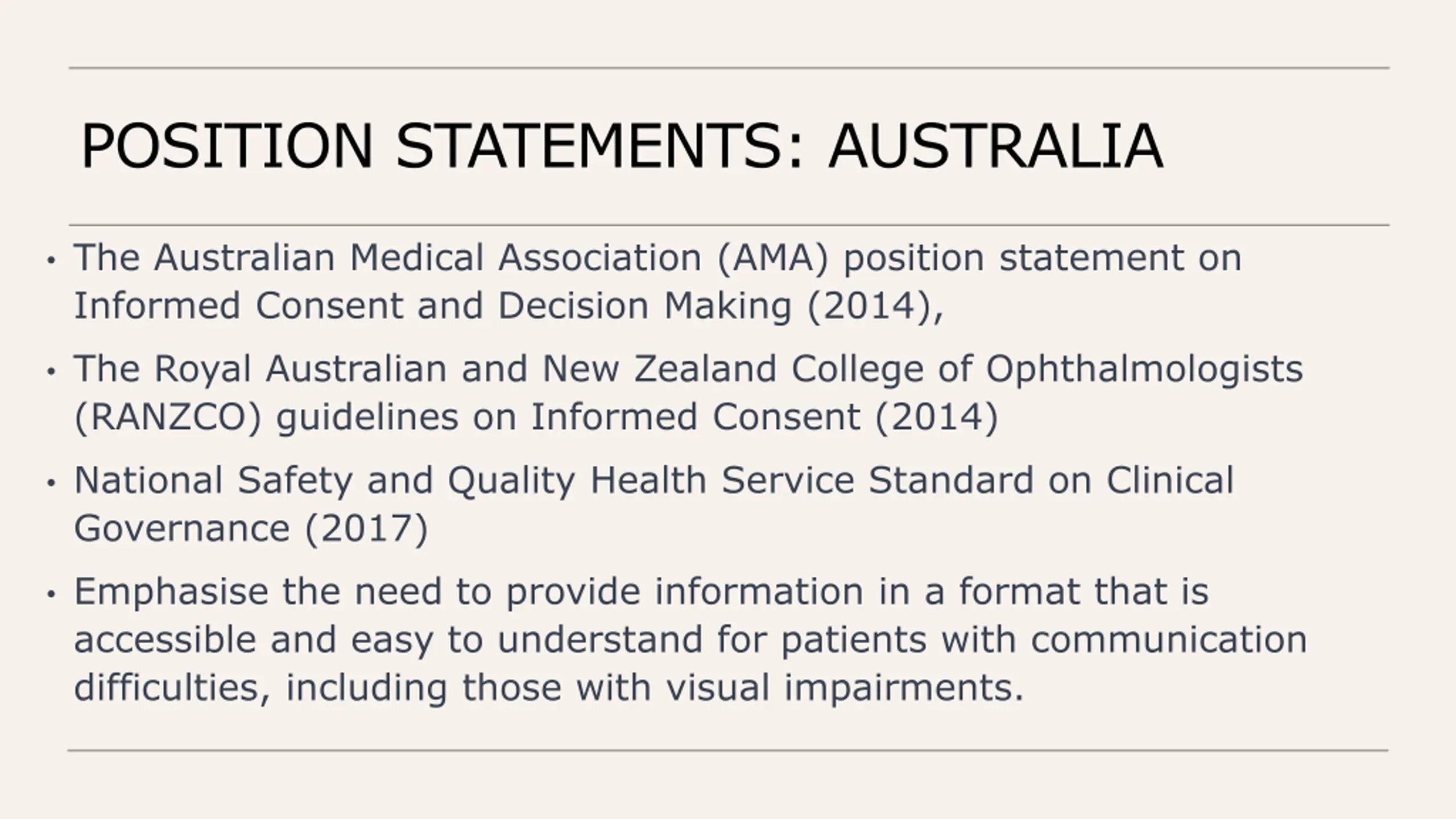Click the horizontal rule below the title
The height and width of the screenshot is (819, 1456).
[729, 225]
